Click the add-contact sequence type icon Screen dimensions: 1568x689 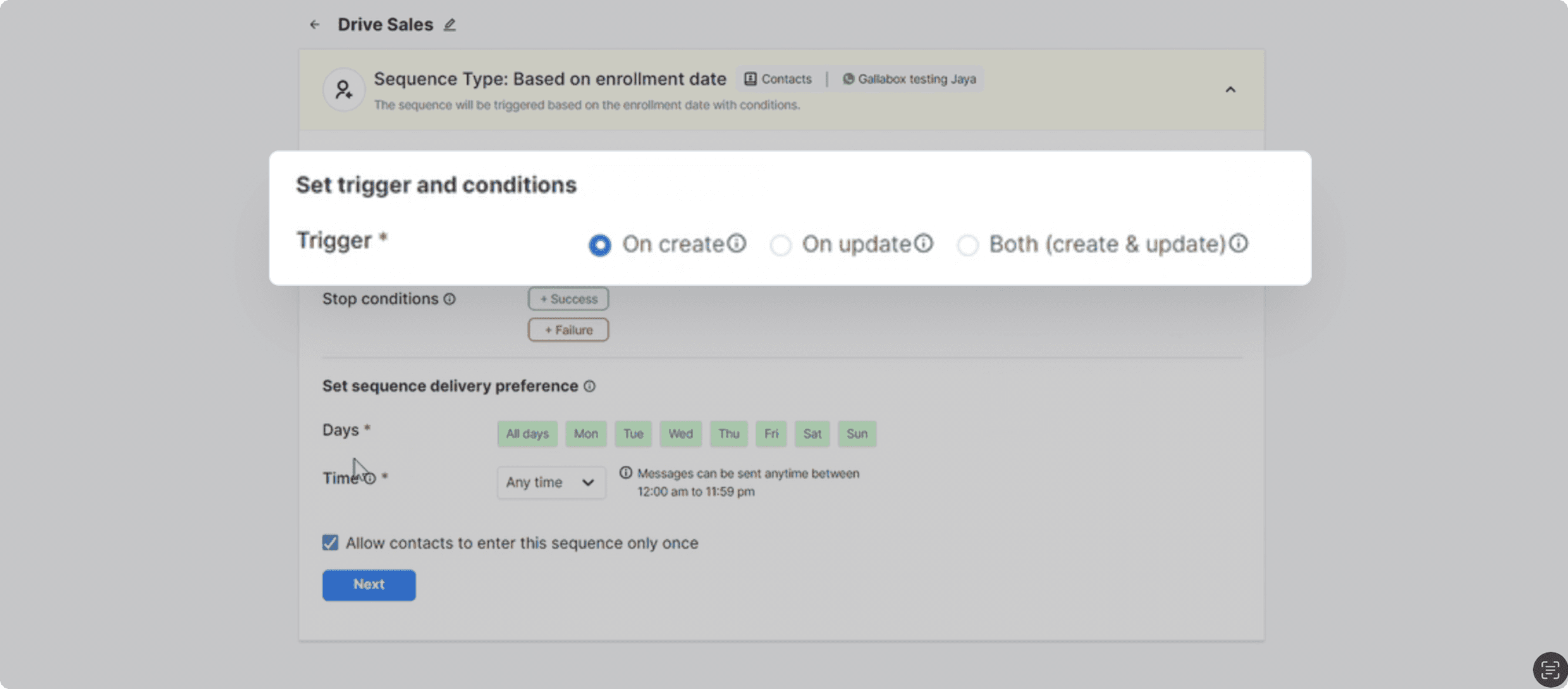click(x=343, y=90)
